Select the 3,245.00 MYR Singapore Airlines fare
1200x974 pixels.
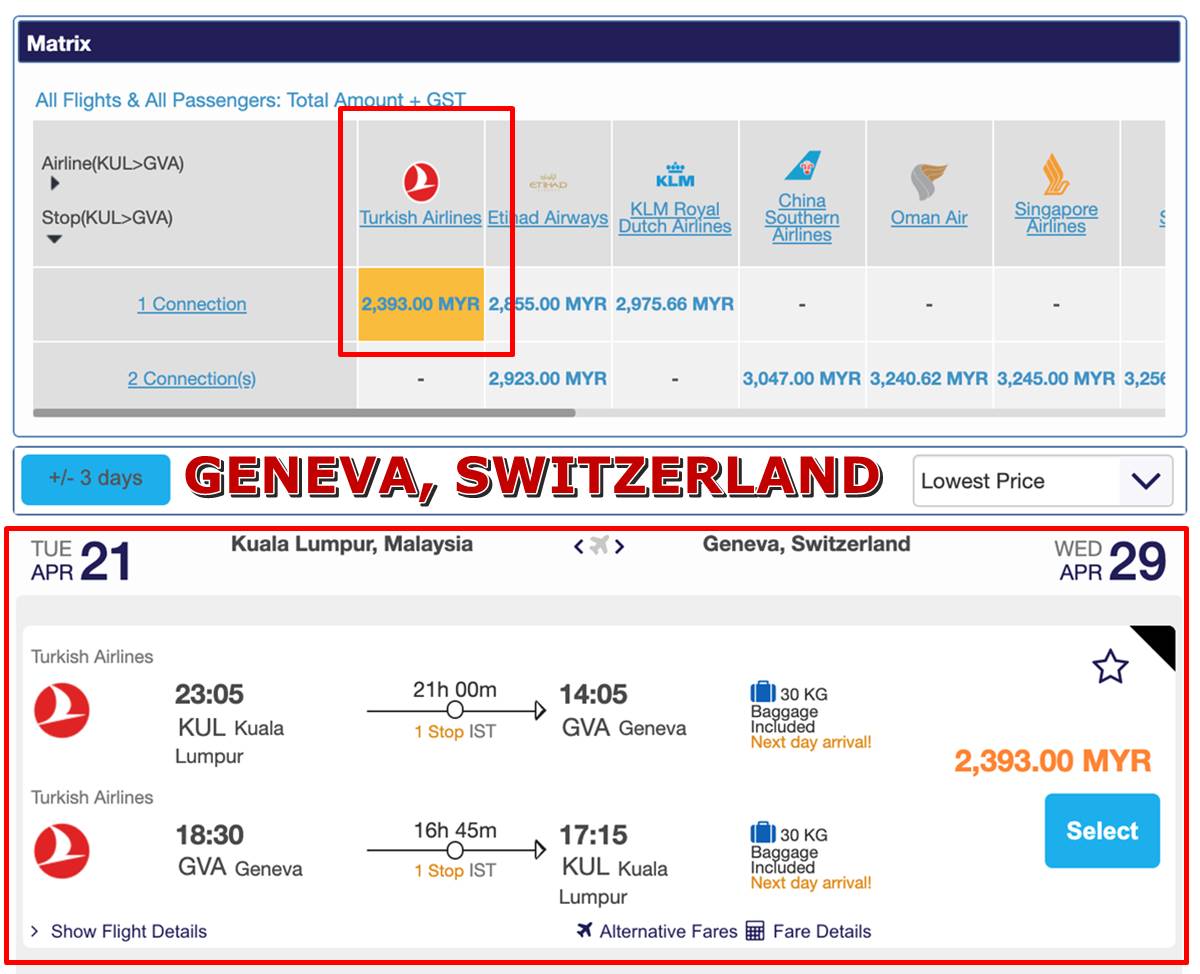1056,379
